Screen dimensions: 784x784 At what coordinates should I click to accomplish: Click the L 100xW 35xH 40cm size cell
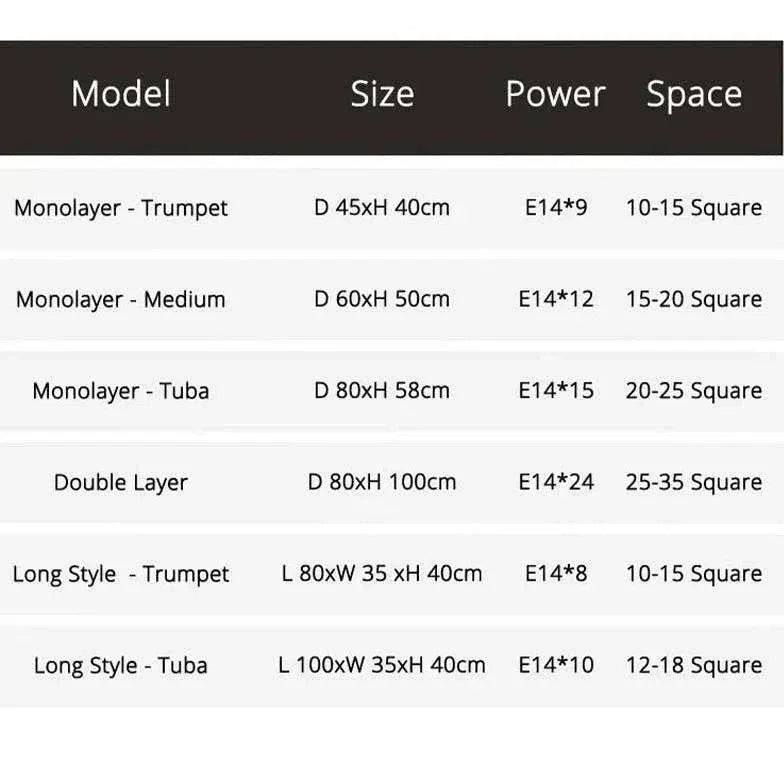pyautogui.click(x=381, y=665)
